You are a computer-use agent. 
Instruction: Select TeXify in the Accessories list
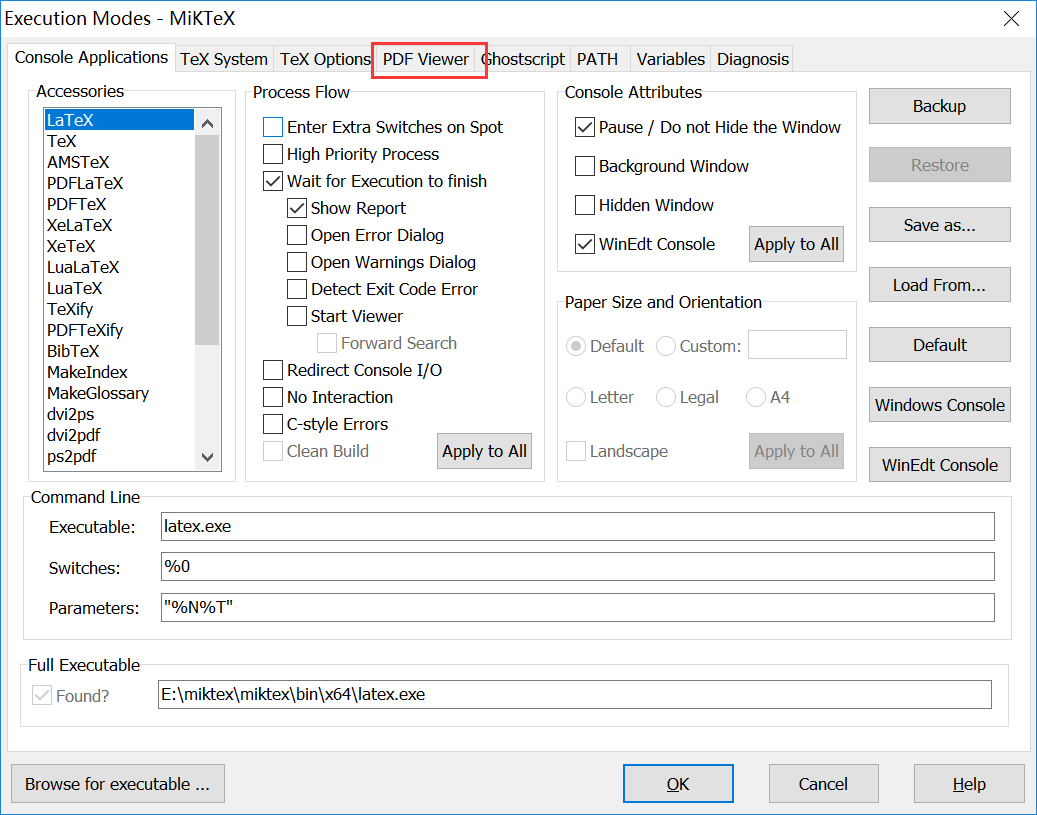[x=119, y=310]
